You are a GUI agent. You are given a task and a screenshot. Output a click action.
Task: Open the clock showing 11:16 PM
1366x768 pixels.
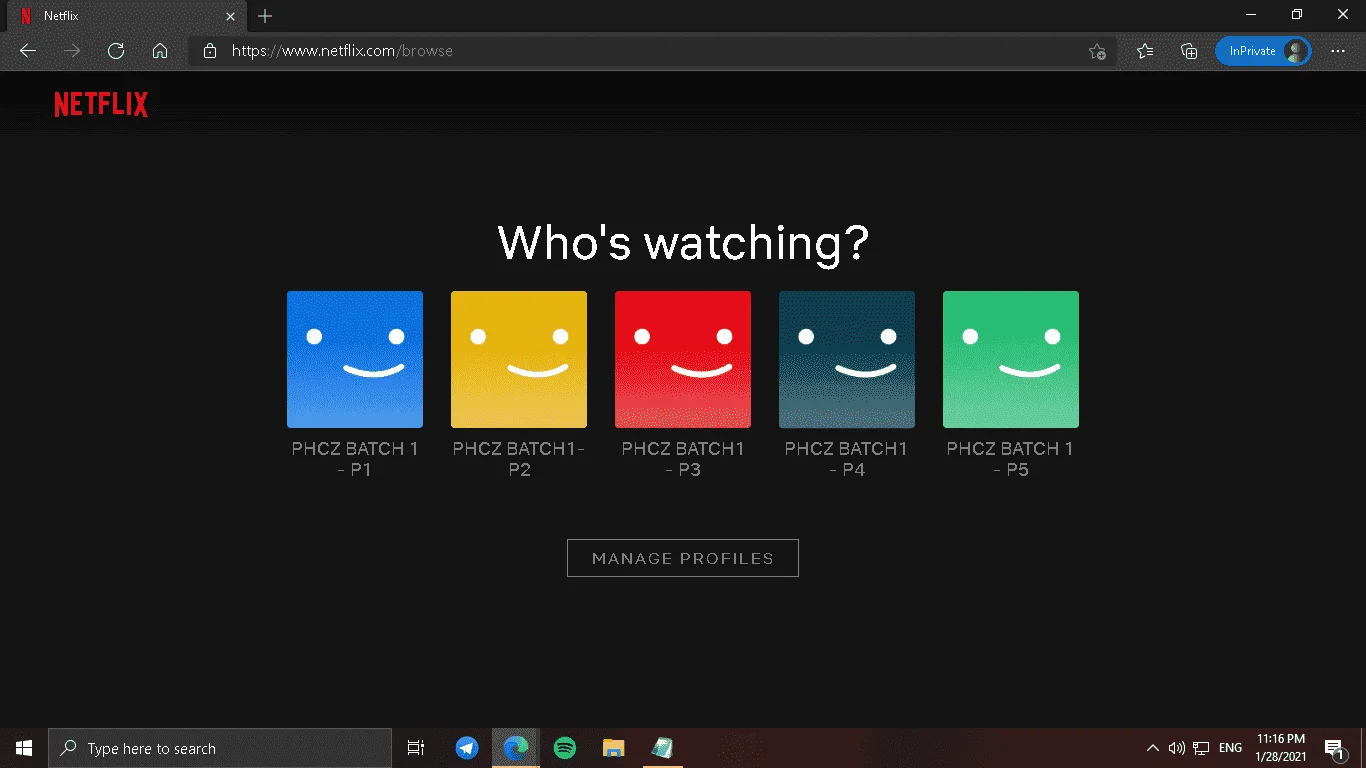[1281, 748]
